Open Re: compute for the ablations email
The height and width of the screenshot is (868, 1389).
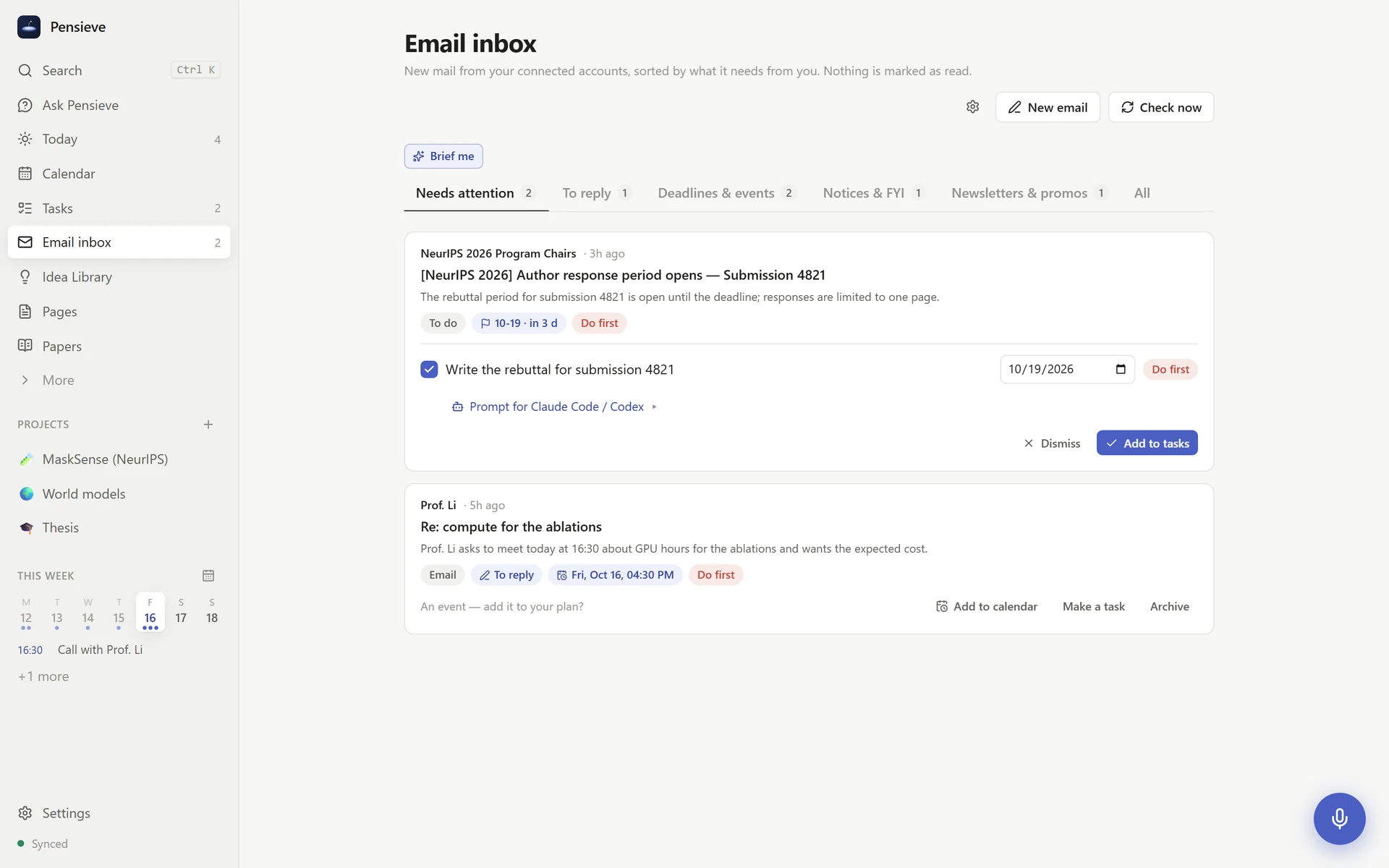click(x=511, y=527)
